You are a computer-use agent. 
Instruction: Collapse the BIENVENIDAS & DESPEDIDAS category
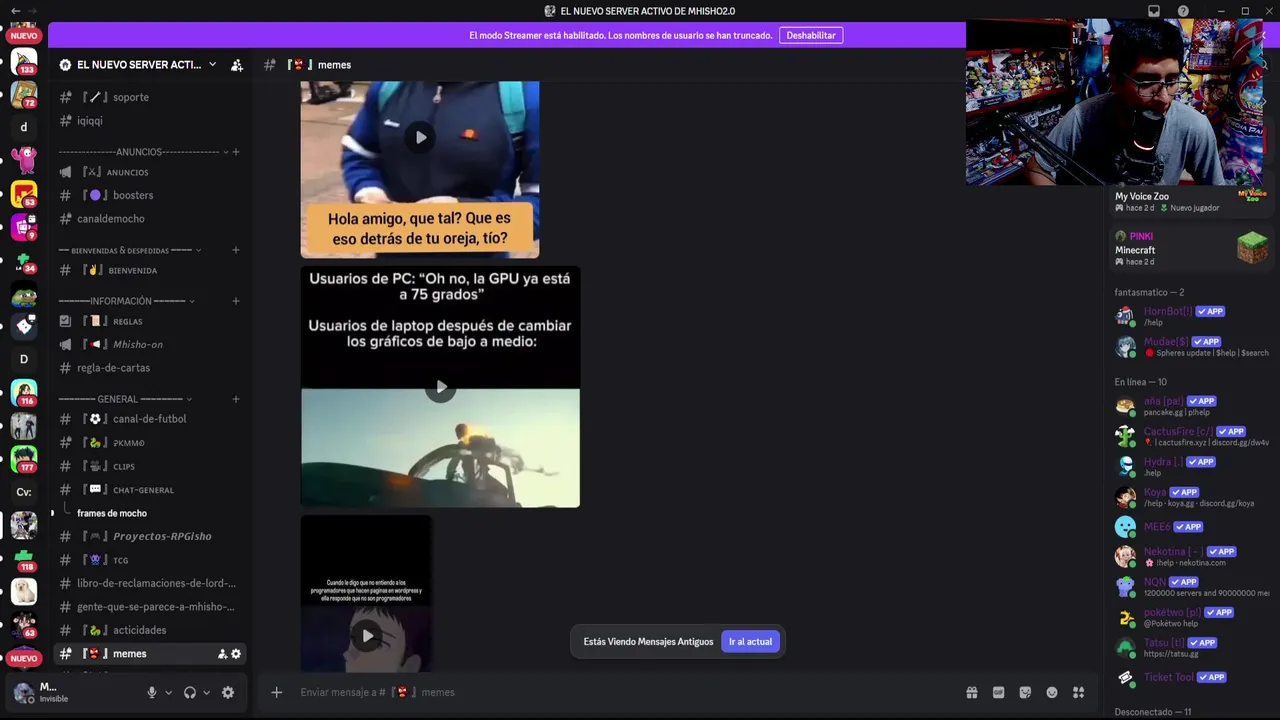130,250
